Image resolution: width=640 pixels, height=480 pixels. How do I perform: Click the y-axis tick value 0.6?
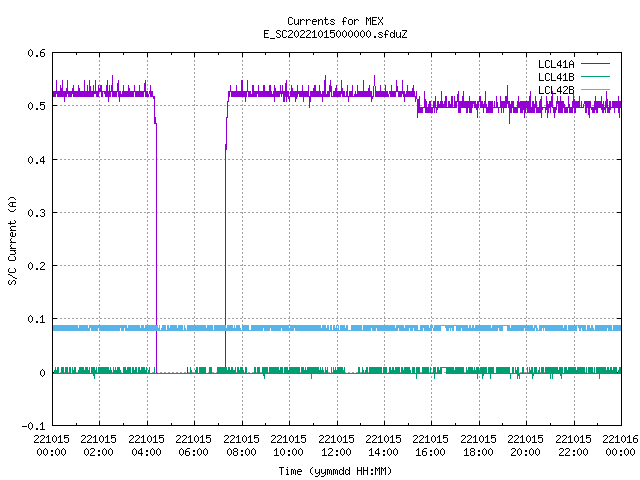click(x=36, y=53)
